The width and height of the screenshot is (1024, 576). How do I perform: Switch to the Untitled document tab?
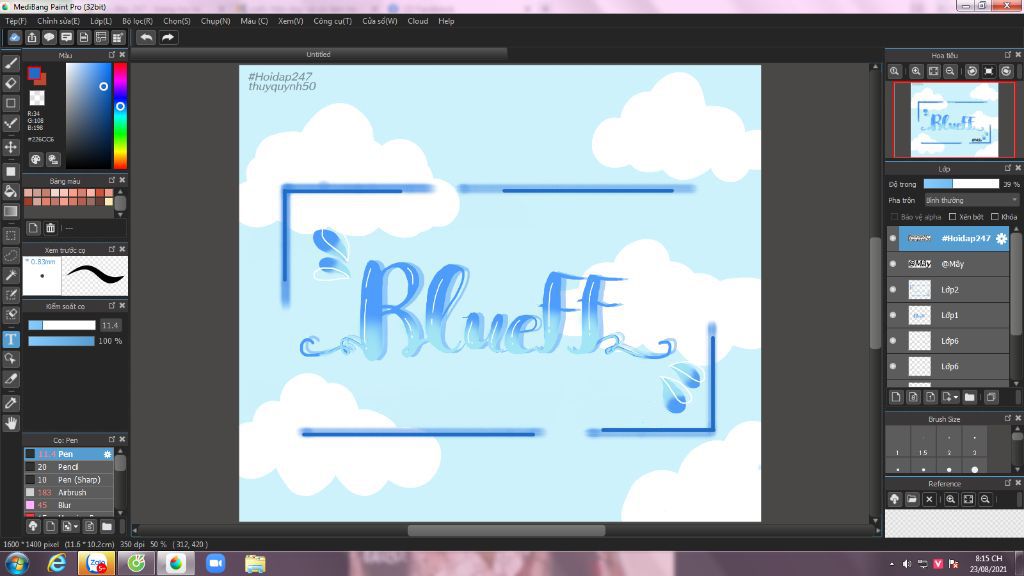pyautogui.click(x=318, y=54)
